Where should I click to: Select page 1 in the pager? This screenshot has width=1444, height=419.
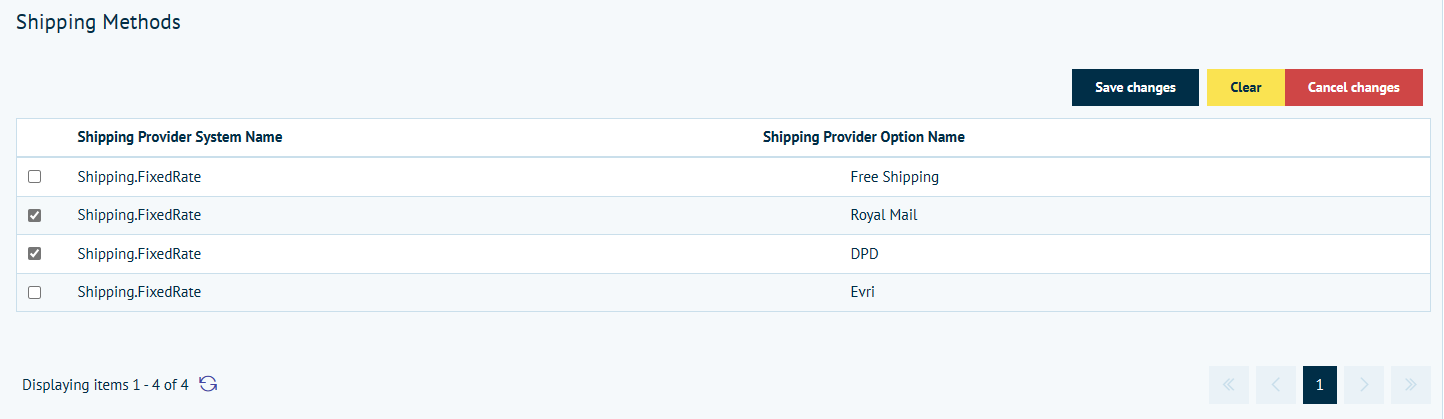(x=1319, y=385)
